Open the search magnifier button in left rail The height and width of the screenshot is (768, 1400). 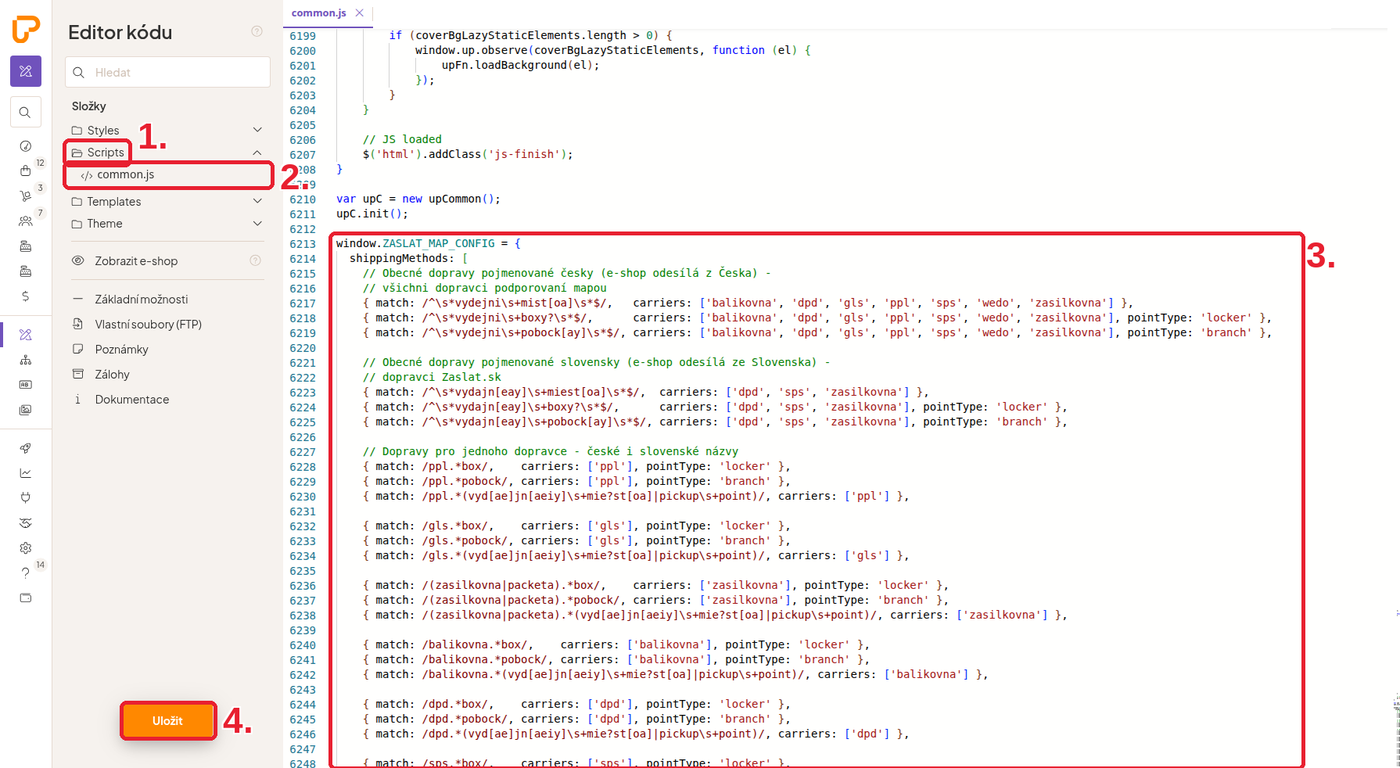click(x=26, y=112)
